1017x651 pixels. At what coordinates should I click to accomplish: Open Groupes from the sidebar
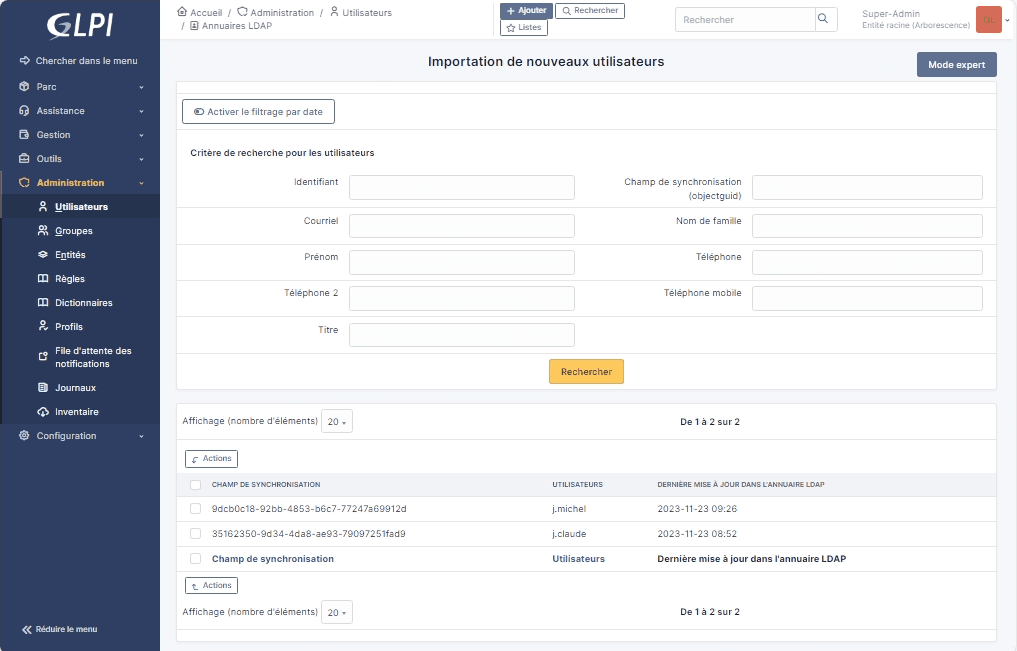(x=74, y=231)
